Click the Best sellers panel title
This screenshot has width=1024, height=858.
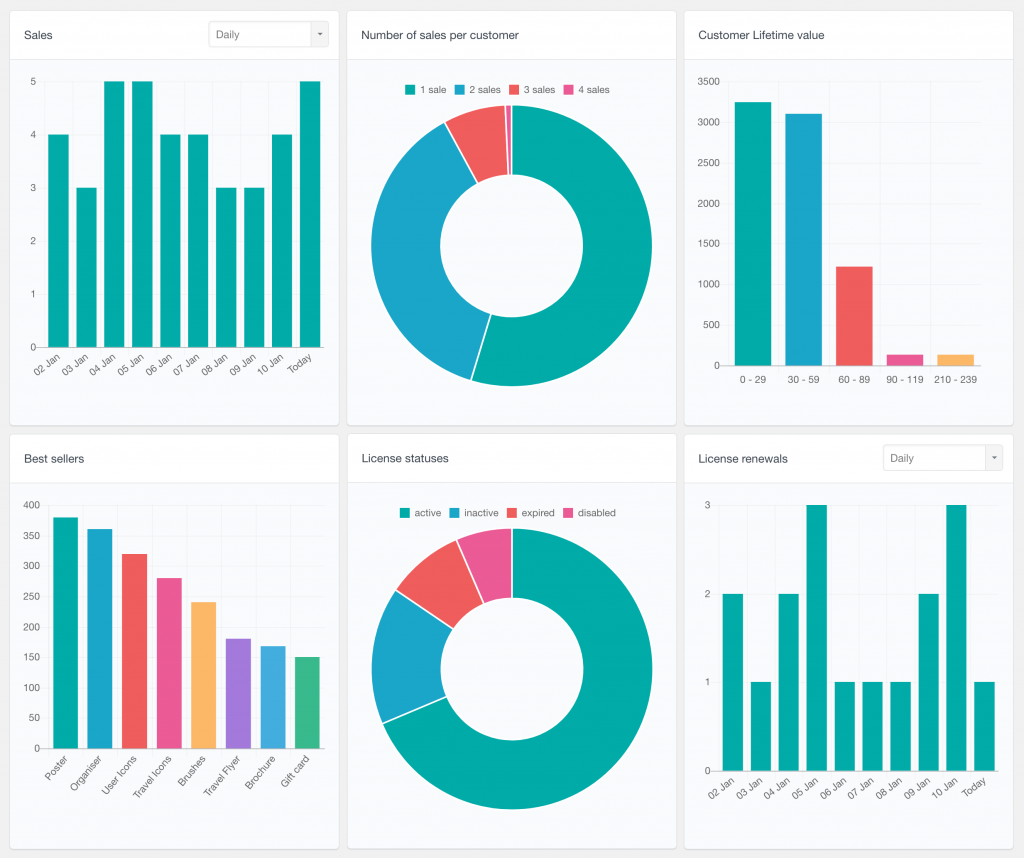click(x=54, y=458)
